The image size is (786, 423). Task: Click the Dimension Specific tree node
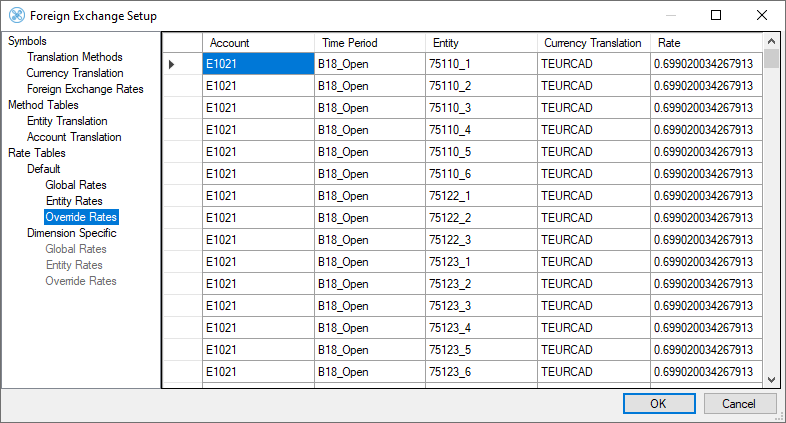pos(71,233)
